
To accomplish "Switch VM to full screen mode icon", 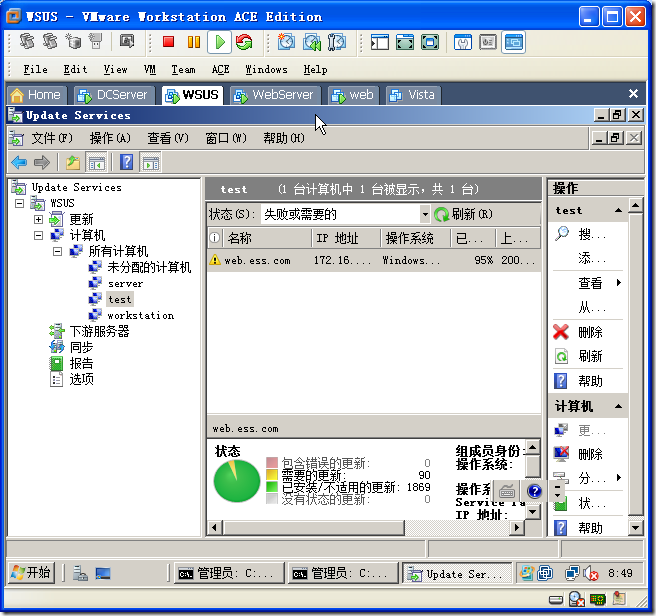I will (405, 42).
